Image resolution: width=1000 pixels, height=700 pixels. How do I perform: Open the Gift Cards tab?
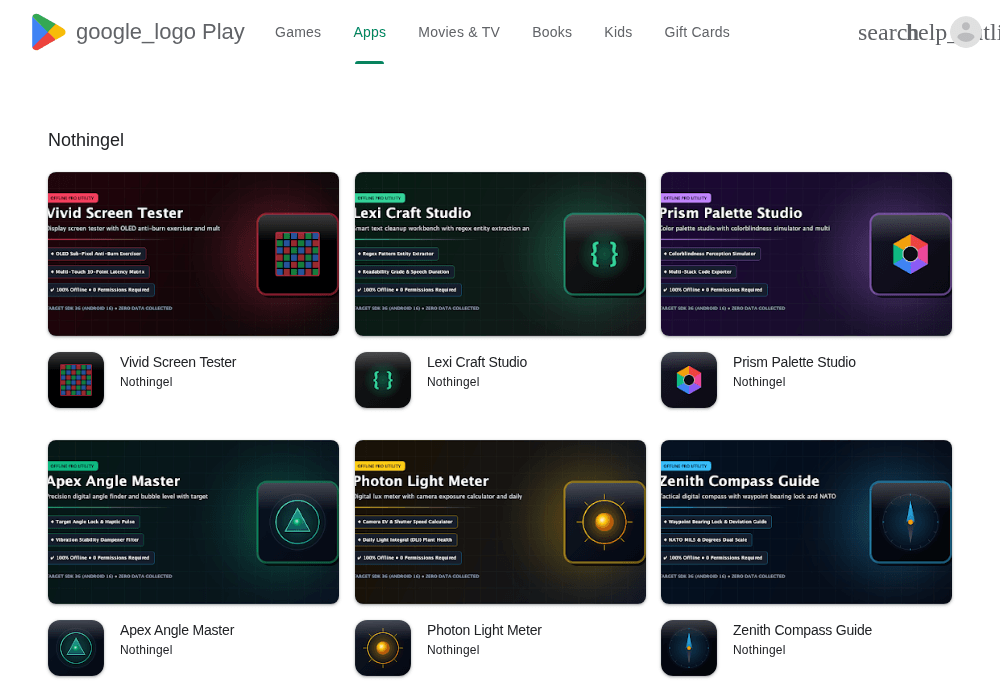pyautogui.click(x=696, y=32)
